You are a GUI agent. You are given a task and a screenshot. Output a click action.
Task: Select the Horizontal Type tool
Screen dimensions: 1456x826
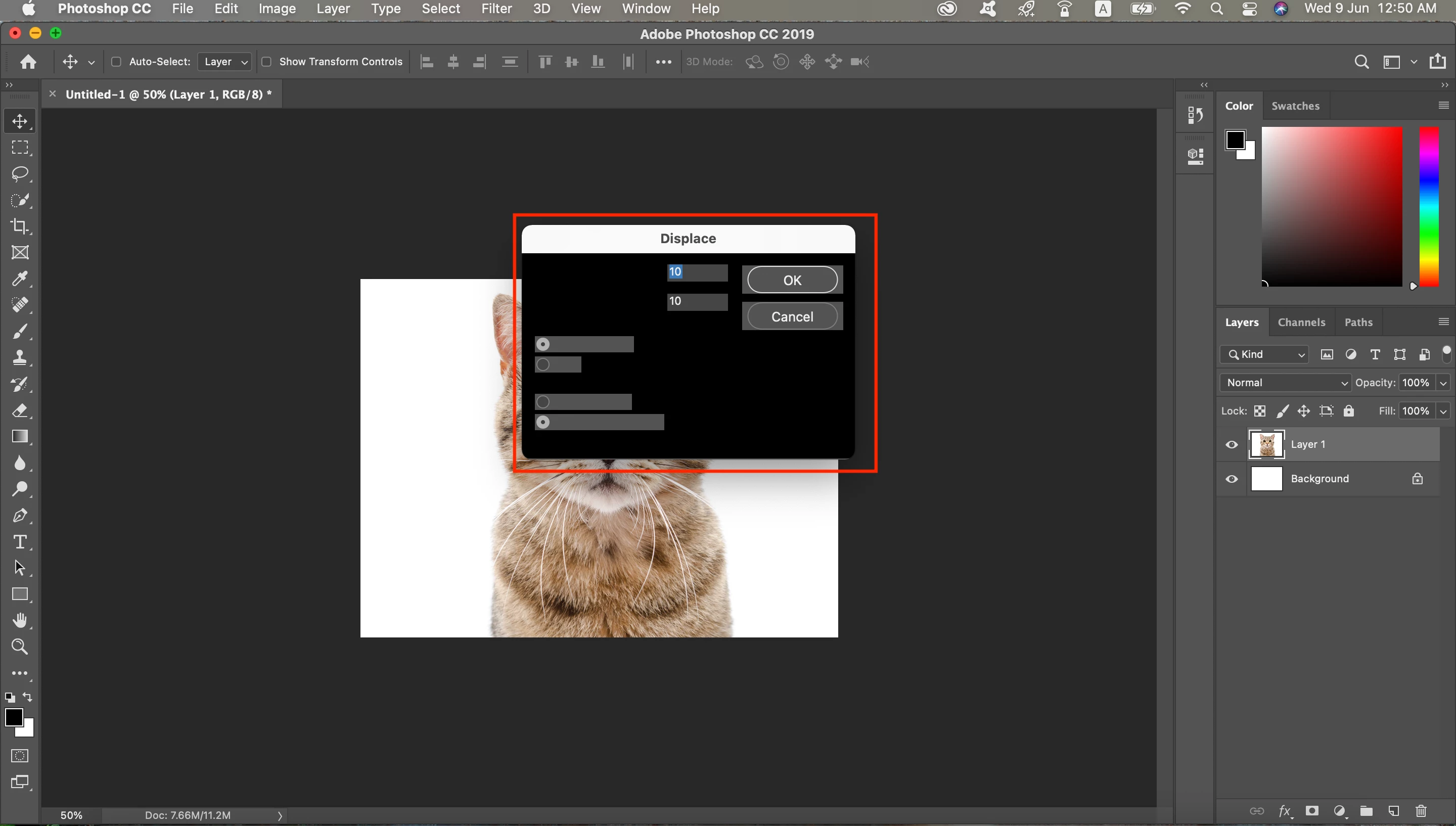[x=20, y=542]
